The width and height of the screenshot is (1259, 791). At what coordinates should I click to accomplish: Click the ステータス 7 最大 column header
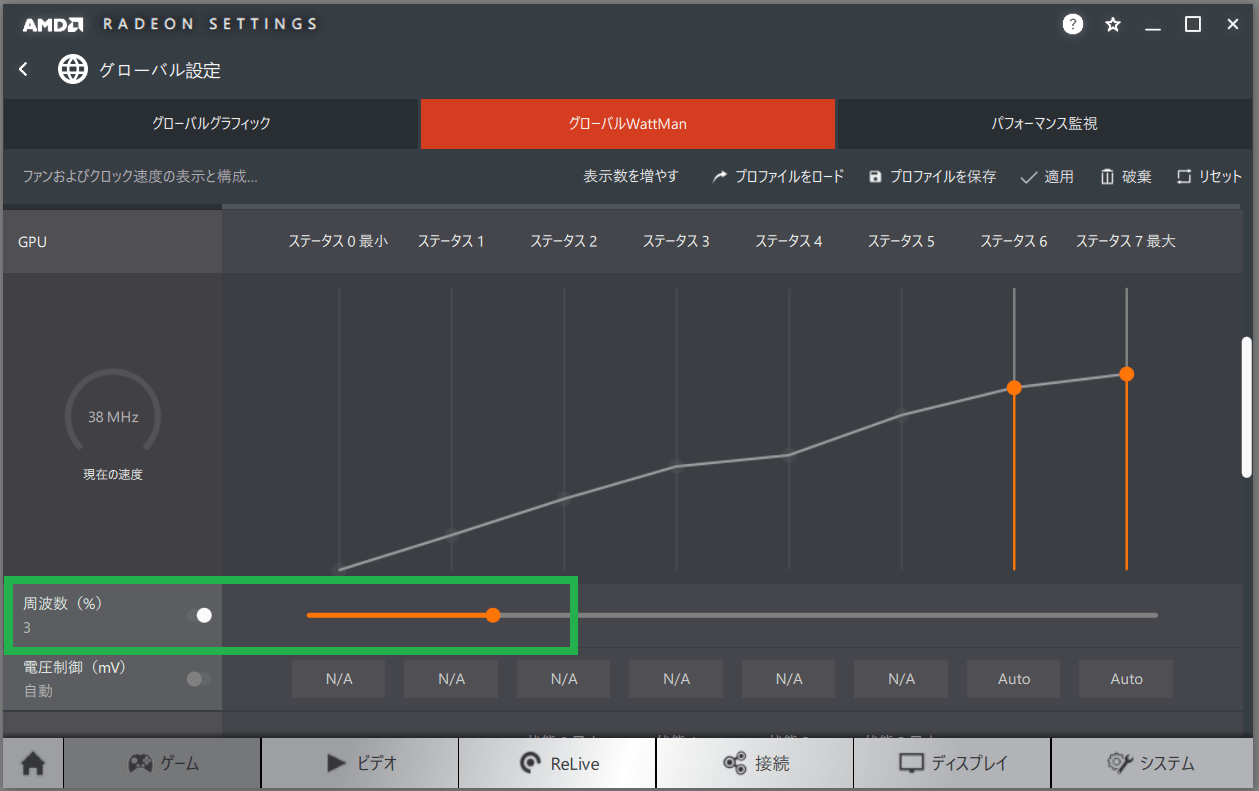click(1126, 241)
